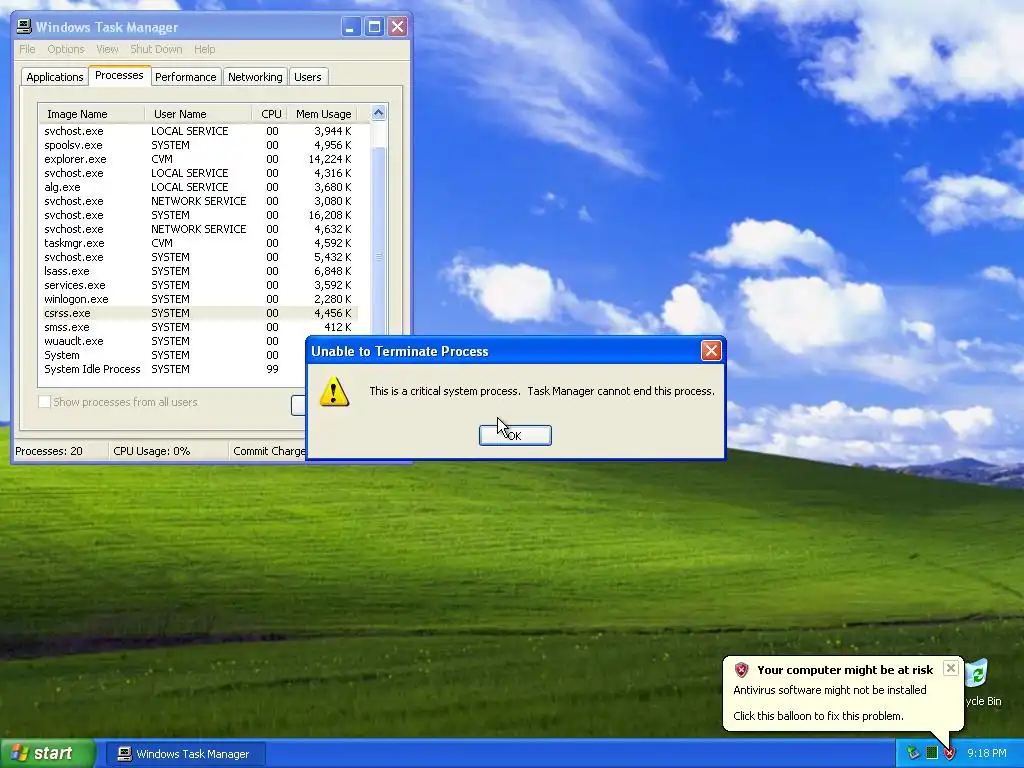This screenshot has width=1024, height=768.
Task: Click the balloon text to fix the problem
Action: 818,716
